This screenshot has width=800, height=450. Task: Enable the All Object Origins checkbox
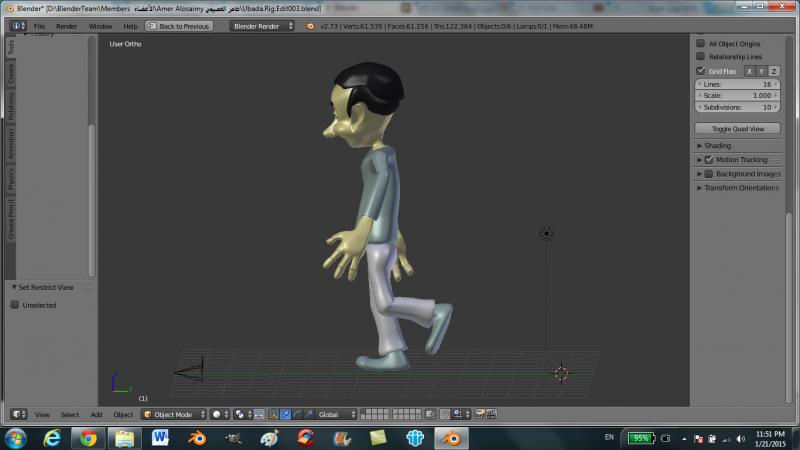pyautogui.click(x=701, y=44)
